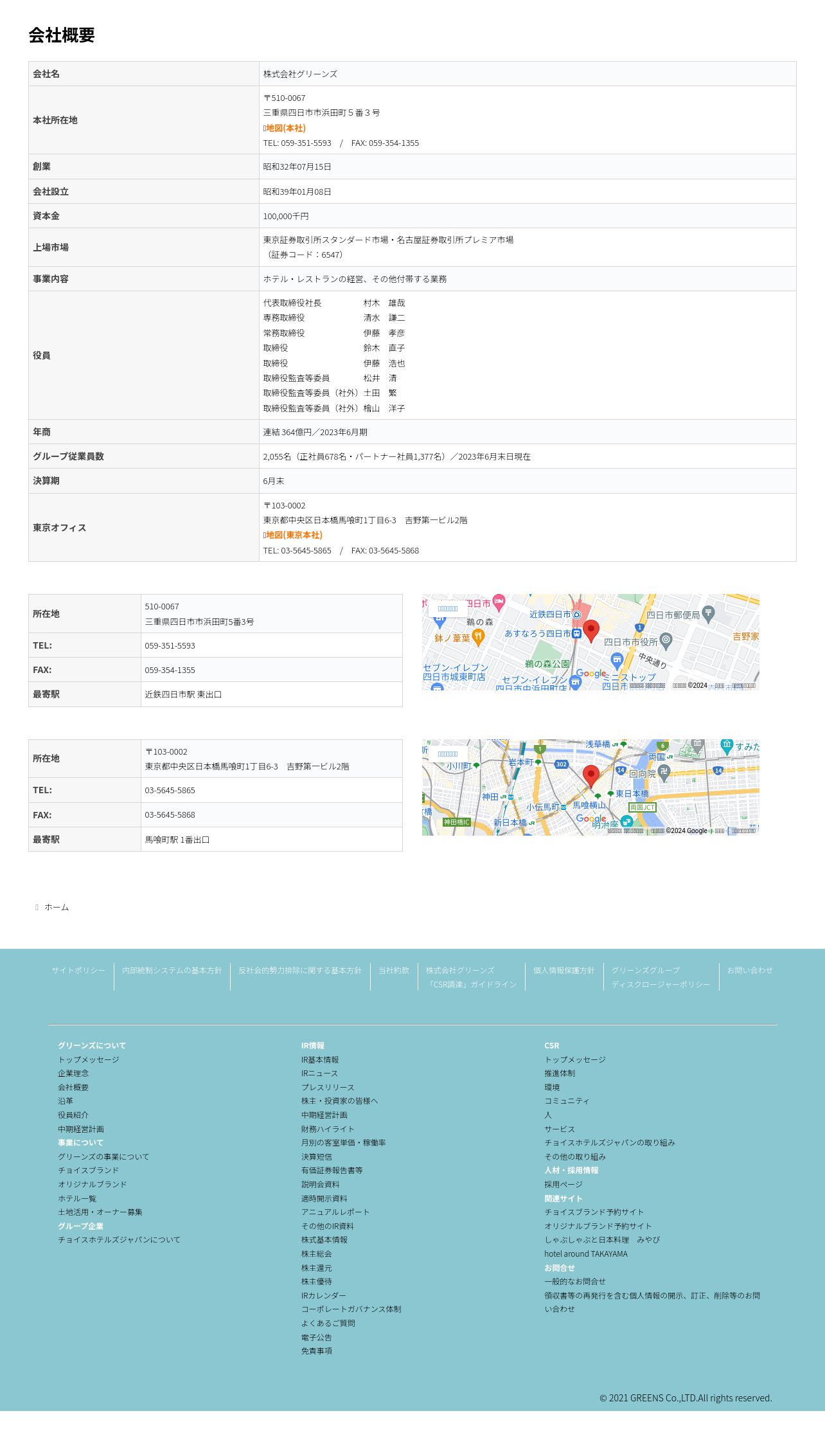Open 決算短信 footer link

coord(317,1156)
